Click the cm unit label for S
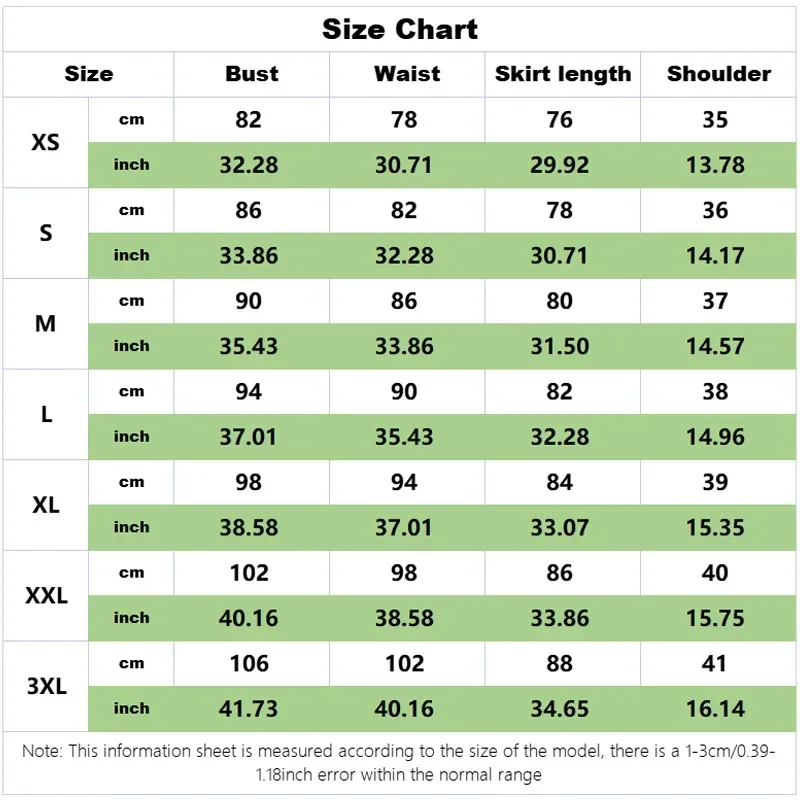The image size is (800, 800). point(131,210)
